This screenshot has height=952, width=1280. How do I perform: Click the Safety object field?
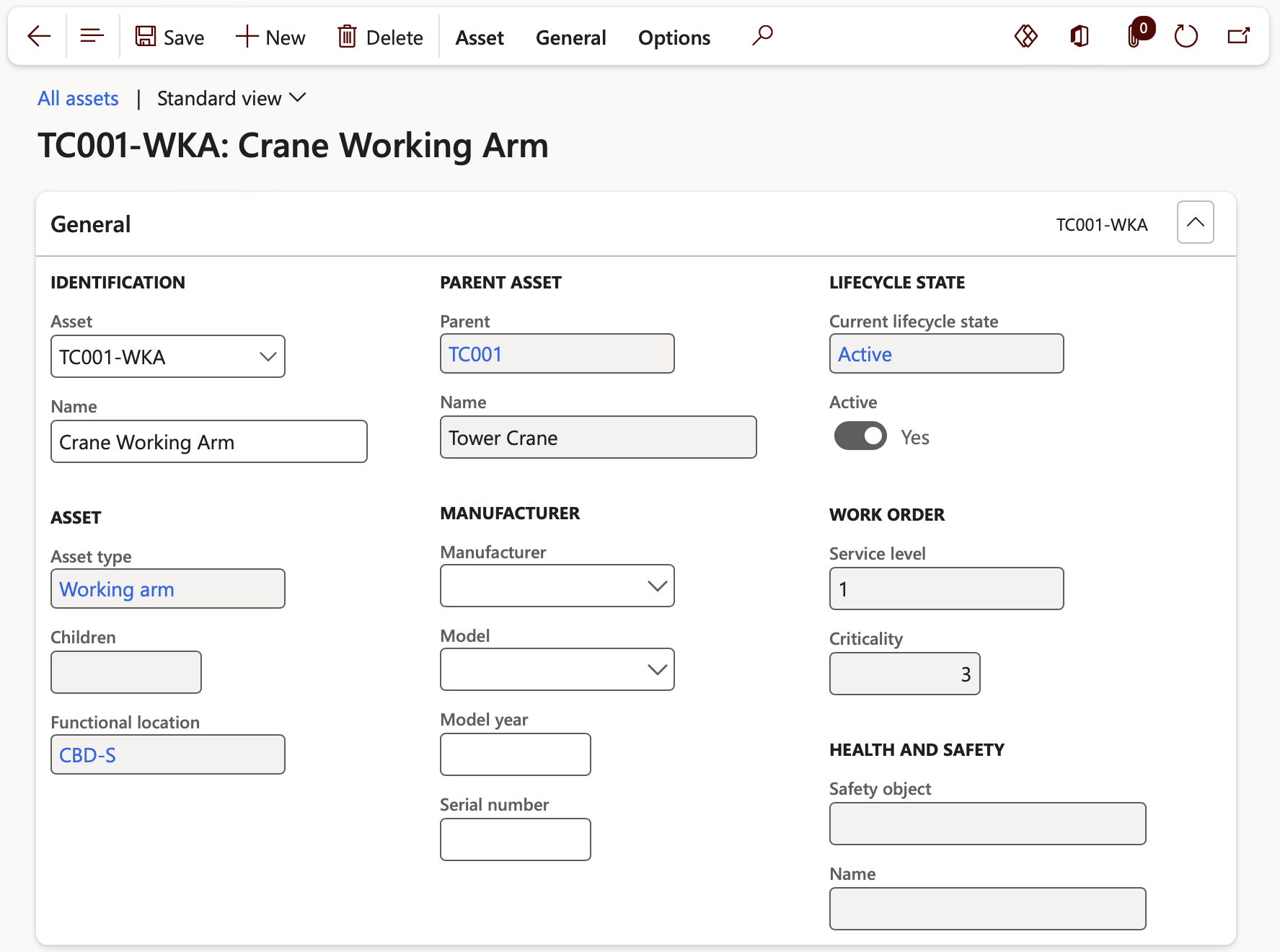(988, 824)
